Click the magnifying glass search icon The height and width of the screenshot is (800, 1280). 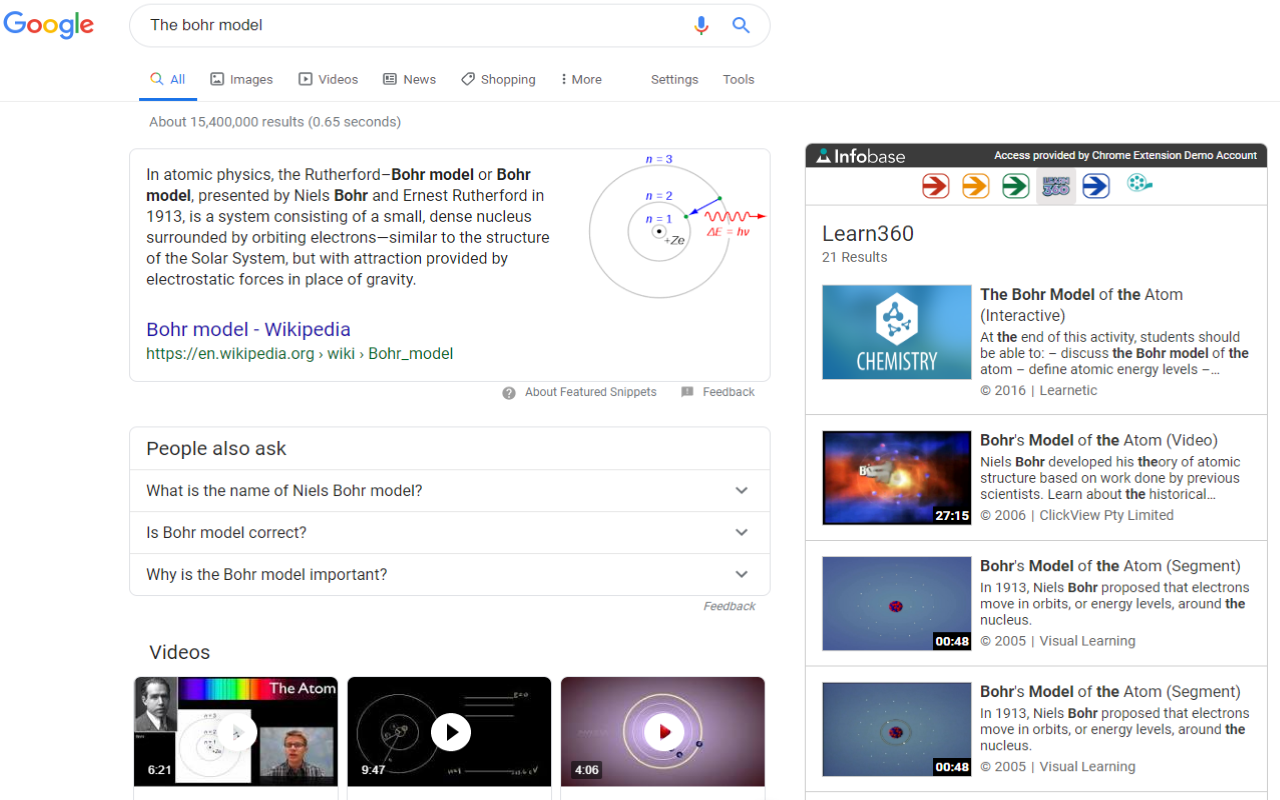tap(740, 24)
